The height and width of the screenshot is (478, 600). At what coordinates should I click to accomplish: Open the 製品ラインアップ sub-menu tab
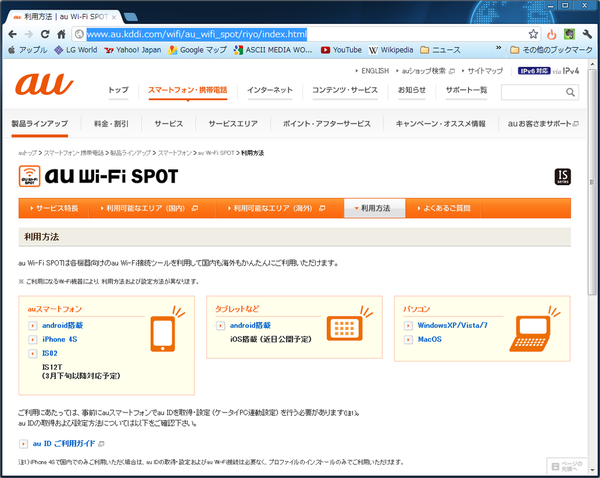click(40, 124)
